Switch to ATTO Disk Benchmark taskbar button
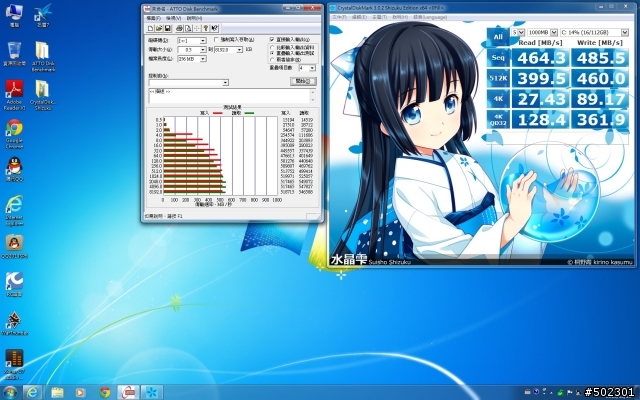 [128, 392]
